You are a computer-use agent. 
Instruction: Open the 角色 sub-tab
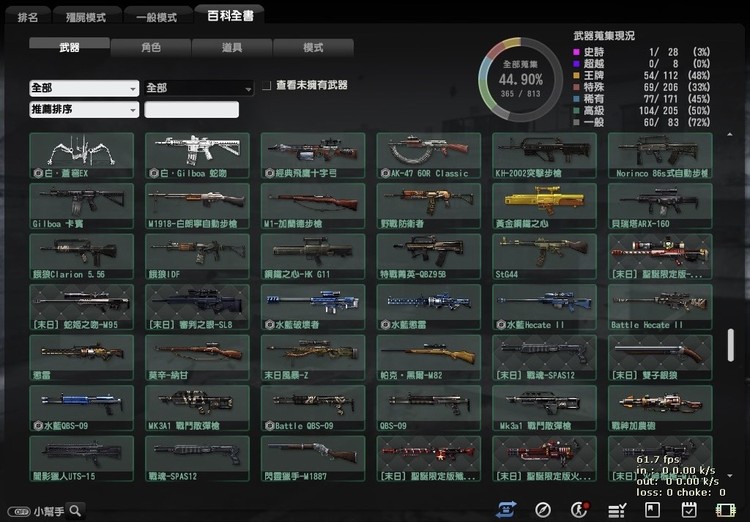151,47
